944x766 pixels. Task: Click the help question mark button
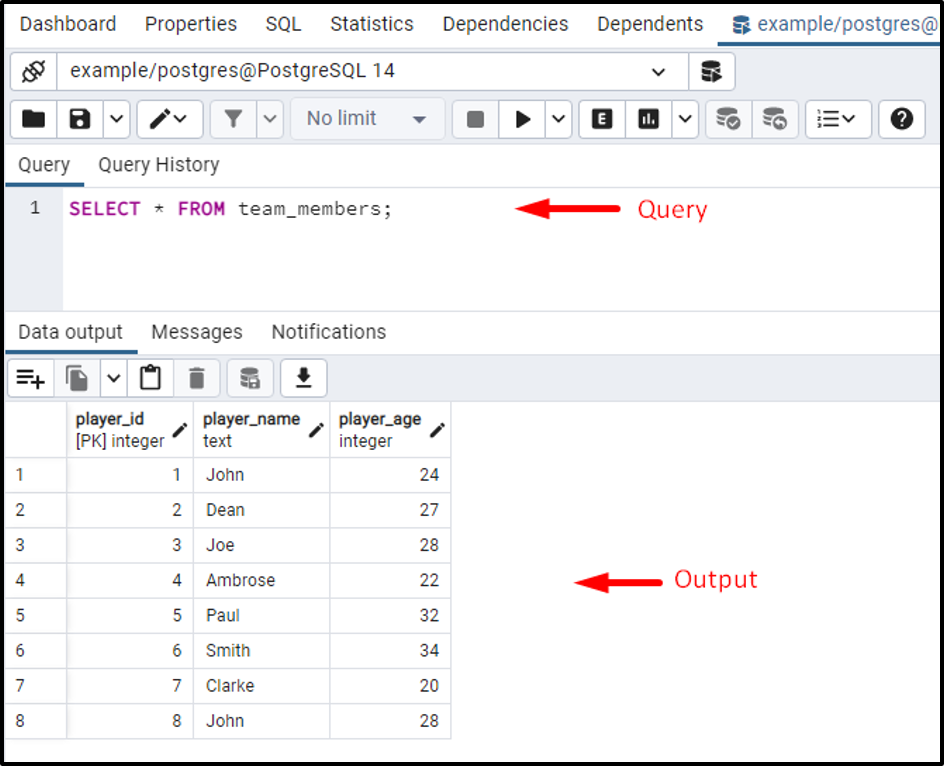tap(901, 119)
